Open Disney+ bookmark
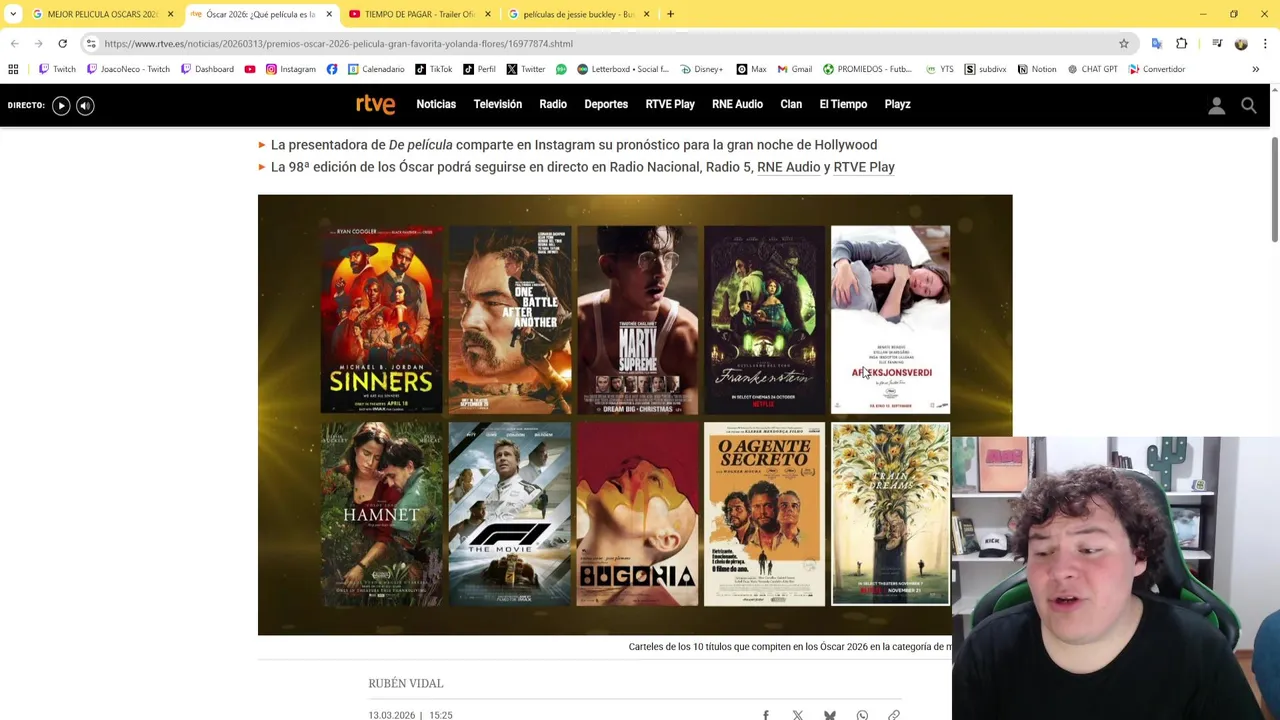 pos(701,69)
